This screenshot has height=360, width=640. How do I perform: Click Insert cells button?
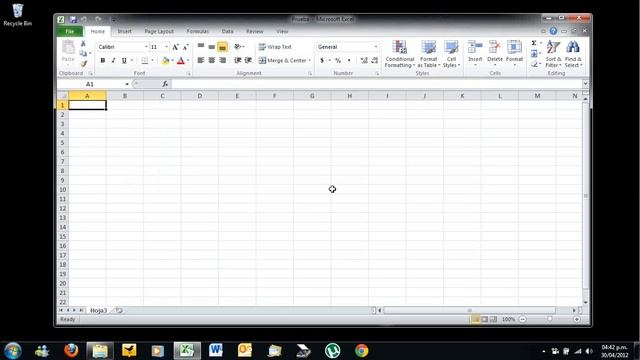coord(475,53)
